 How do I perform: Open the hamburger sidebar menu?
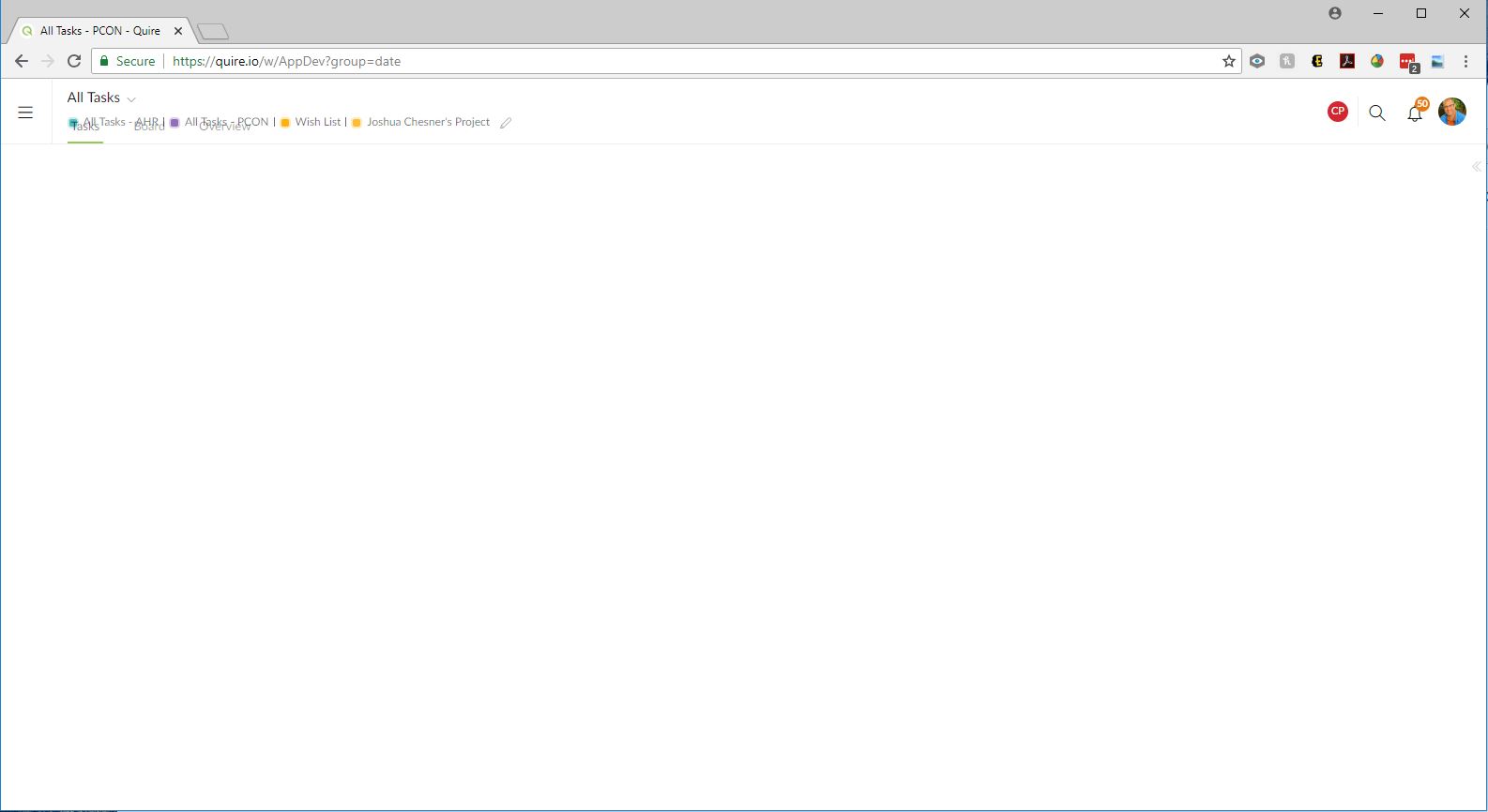pos(25,113)
